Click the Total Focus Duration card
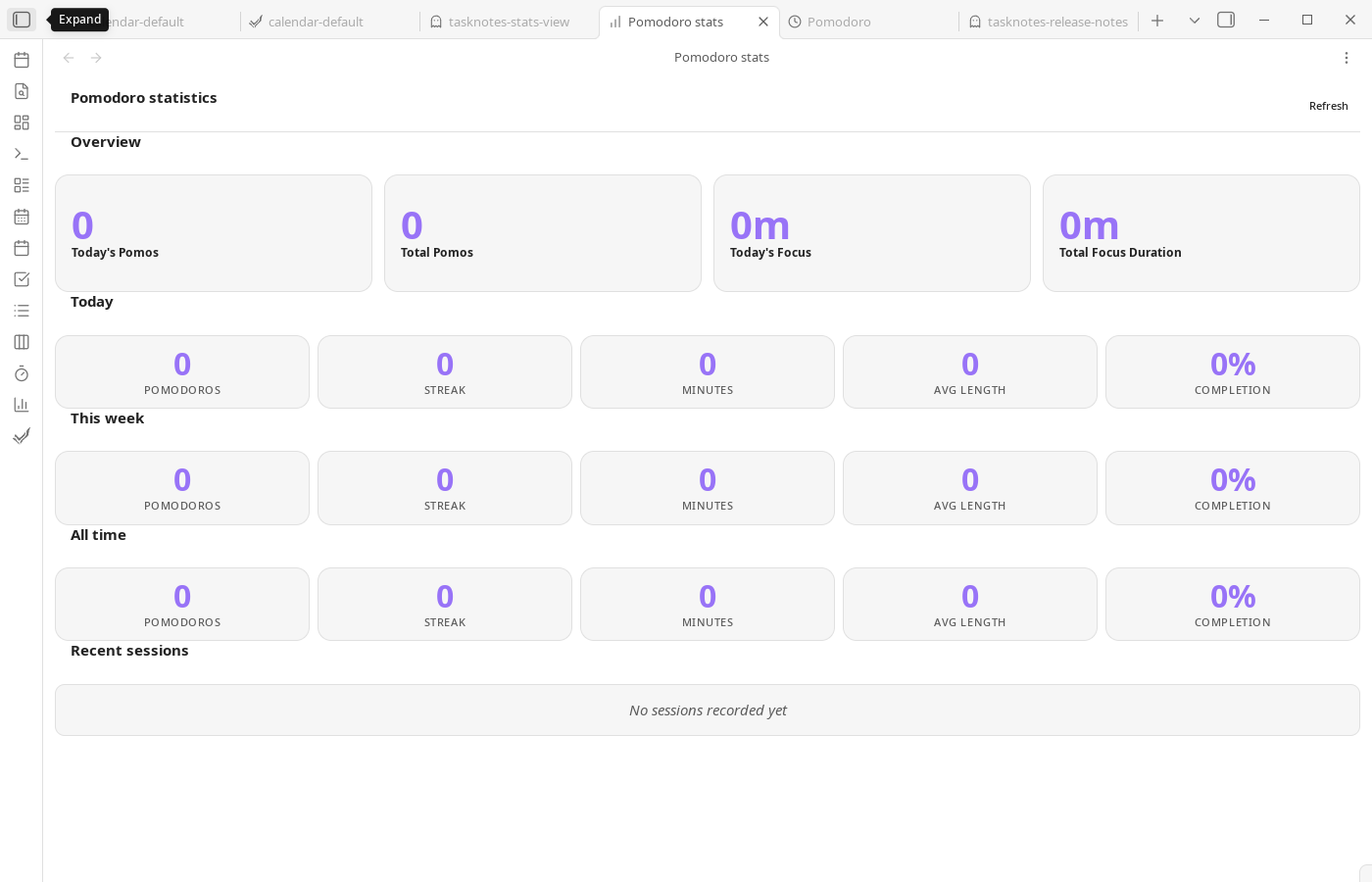Screen dimensions: 1372x882 (1200, 233)
